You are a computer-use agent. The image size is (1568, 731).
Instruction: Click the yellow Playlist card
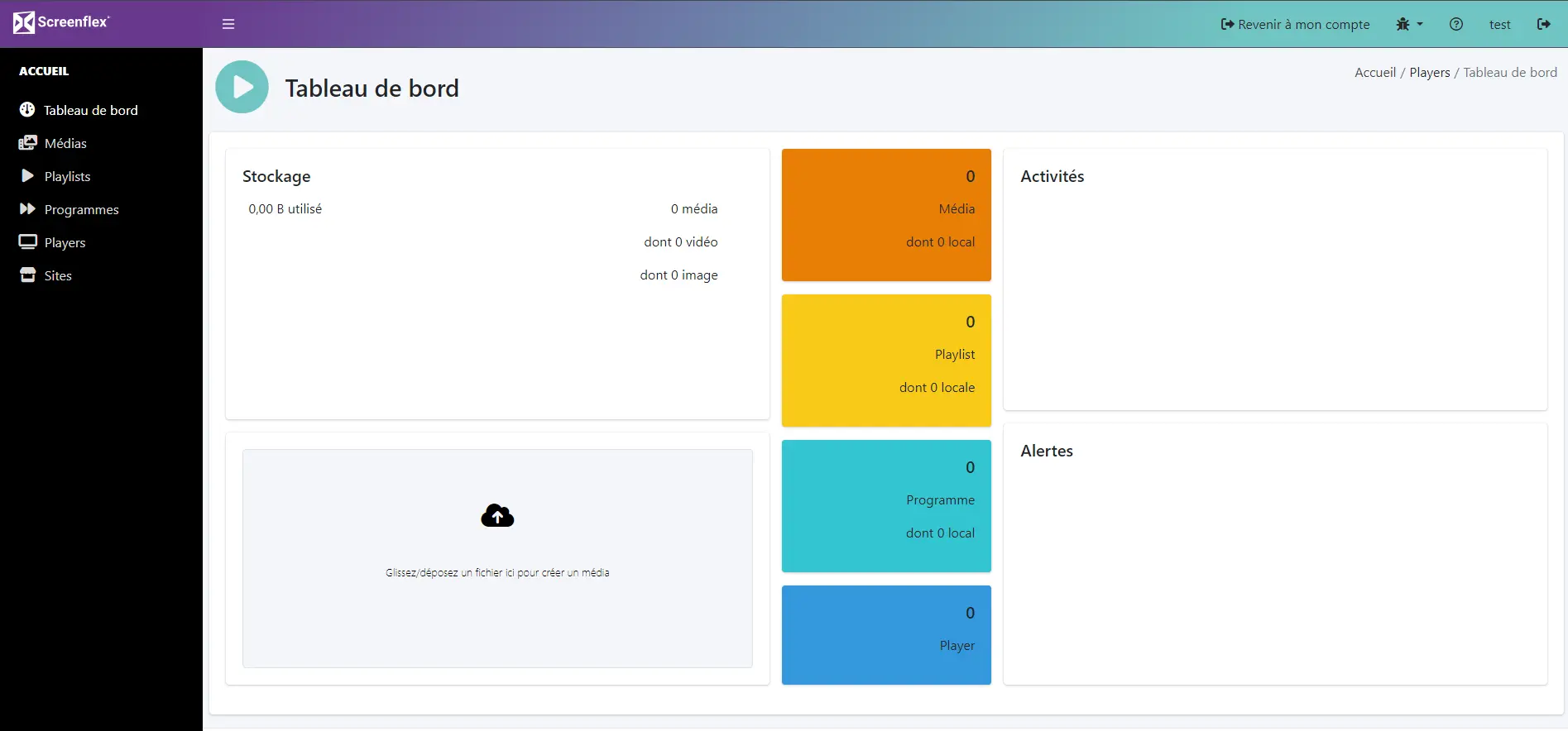point(886,361)
